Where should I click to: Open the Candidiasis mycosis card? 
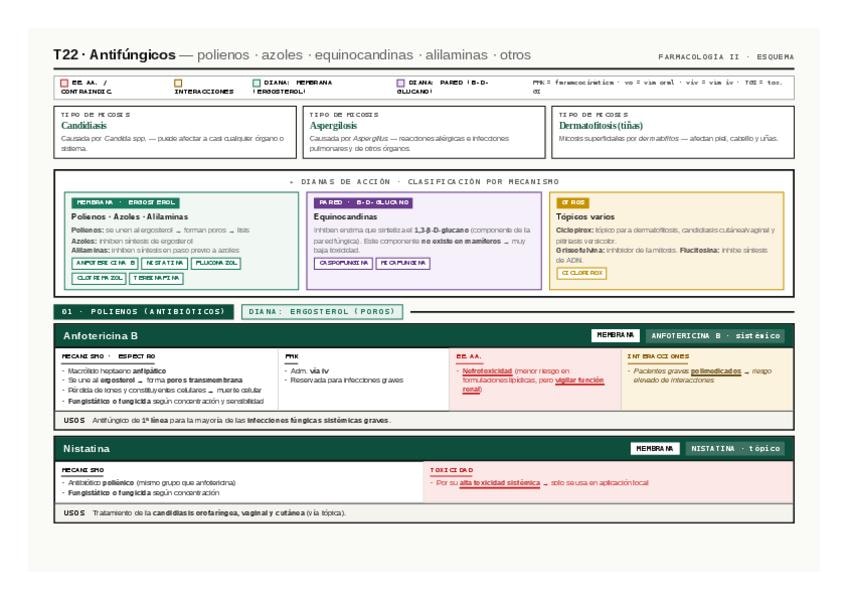[175, 132]
